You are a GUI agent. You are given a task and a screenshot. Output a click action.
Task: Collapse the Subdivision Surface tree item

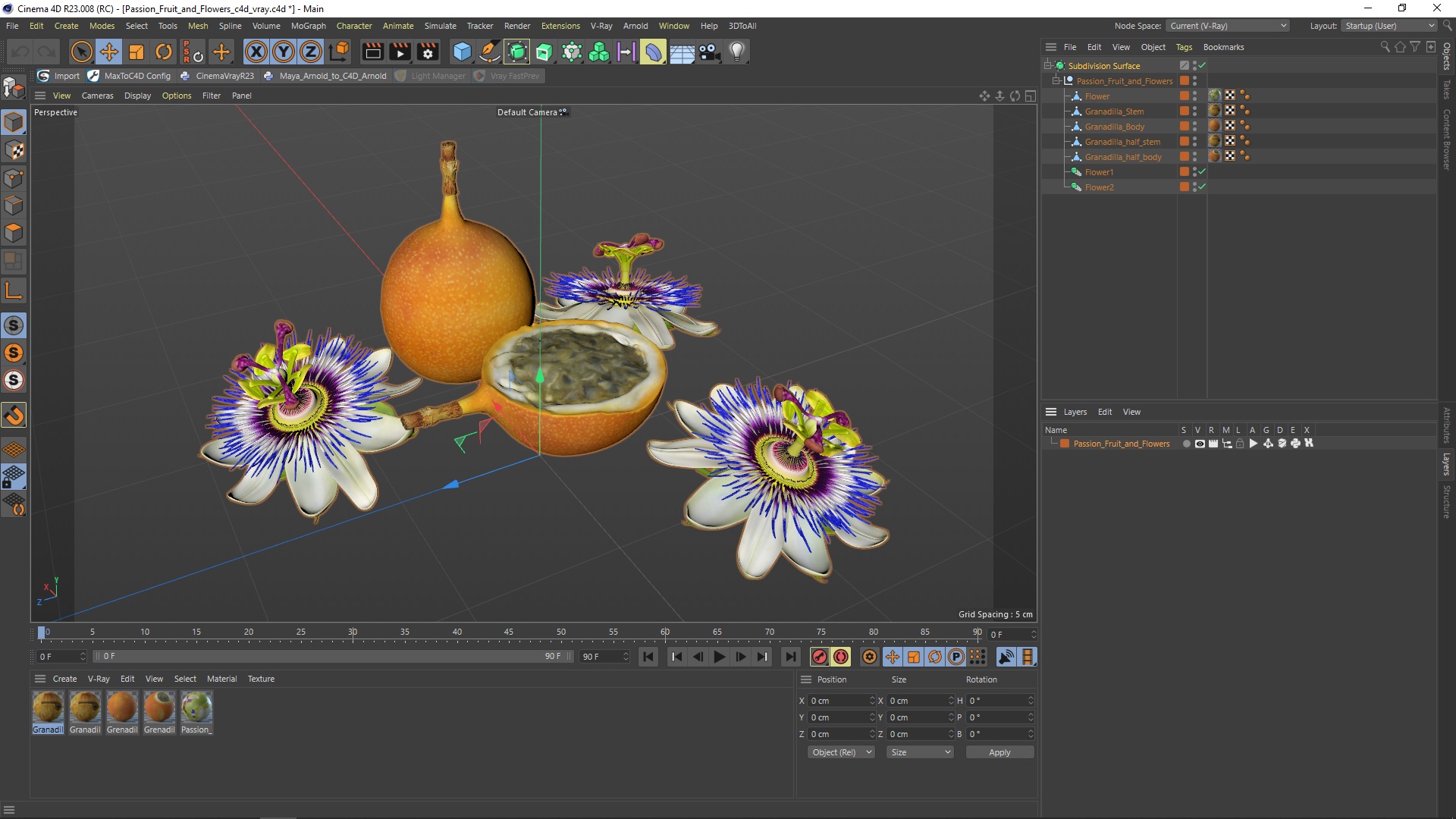(x=1048, y=66)
